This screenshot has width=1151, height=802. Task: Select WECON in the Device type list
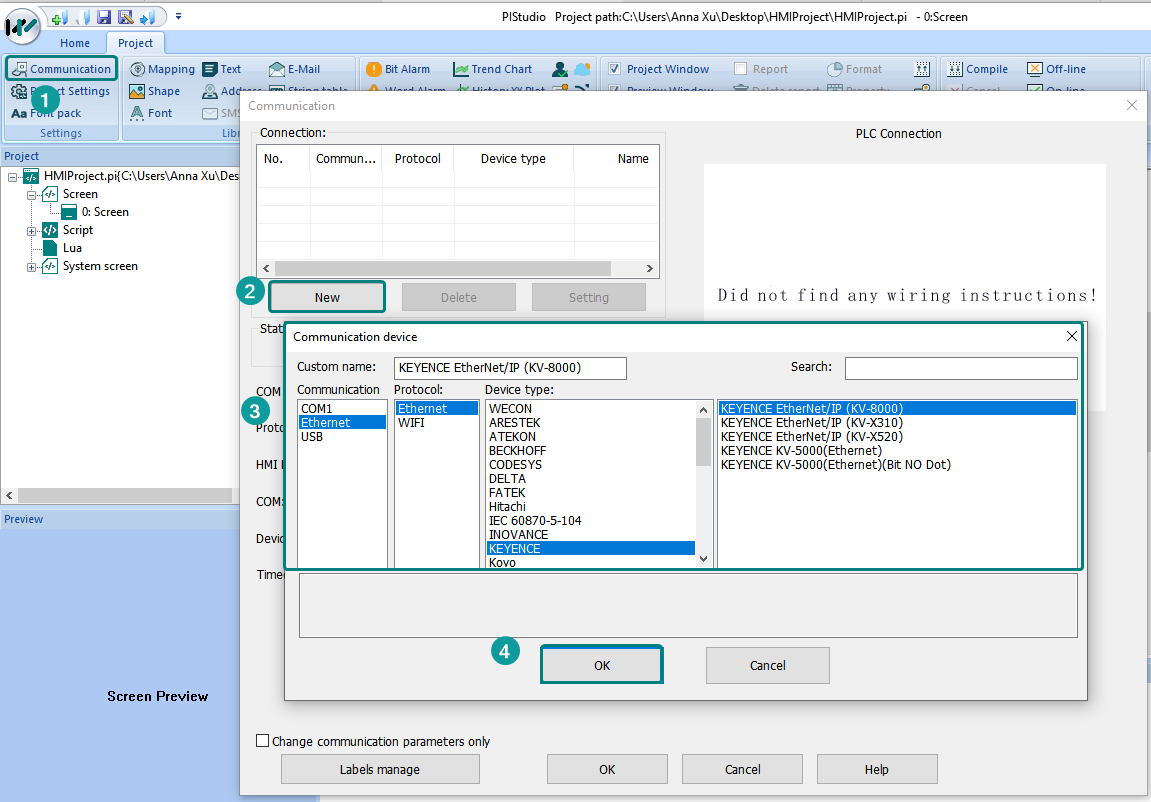pyautogui.click(x=591, y=409)
